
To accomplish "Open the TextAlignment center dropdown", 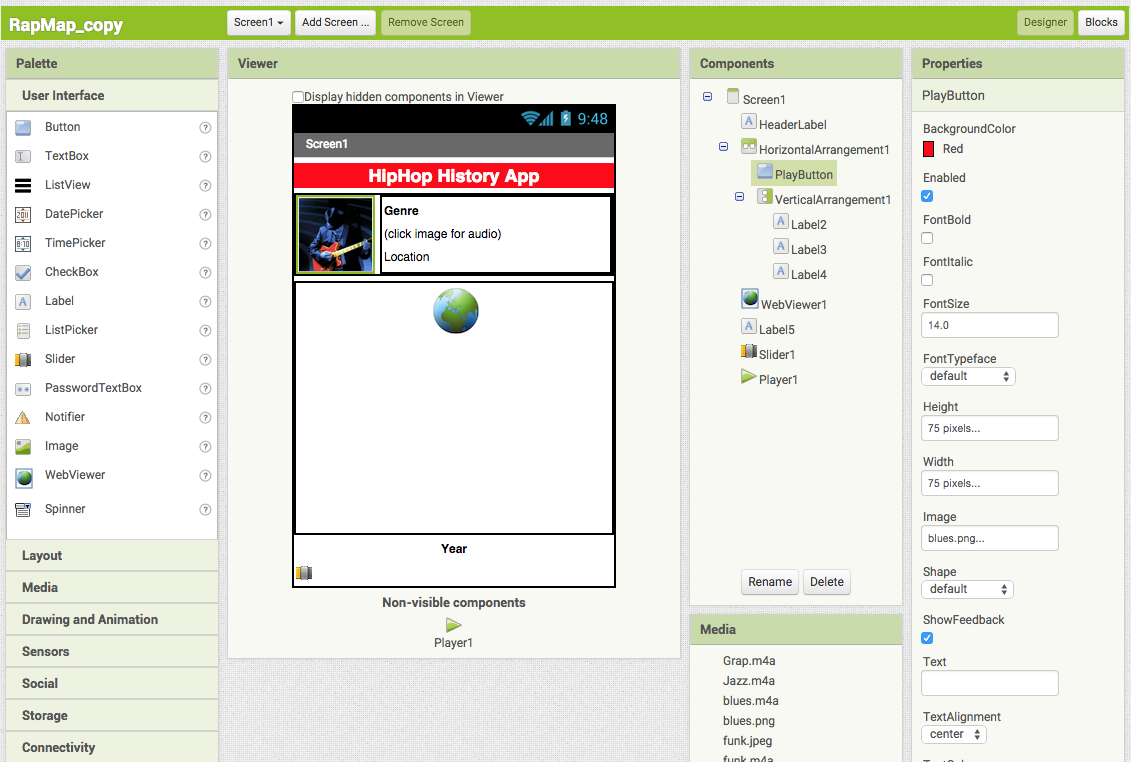I will tap(954, 734).
